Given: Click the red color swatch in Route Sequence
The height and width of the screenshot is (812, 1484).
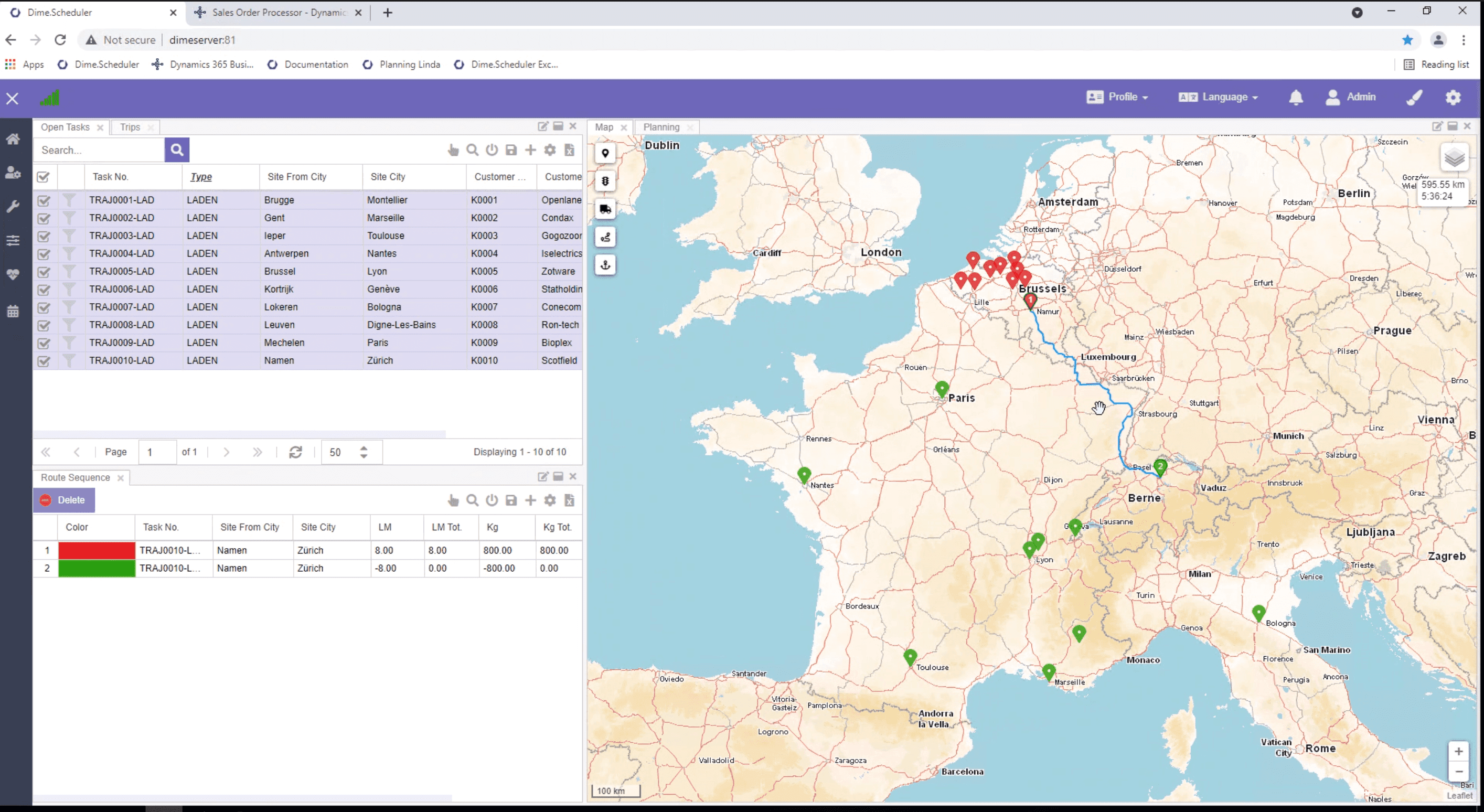Looking at the screenshot, I should (x=95, y=550).
